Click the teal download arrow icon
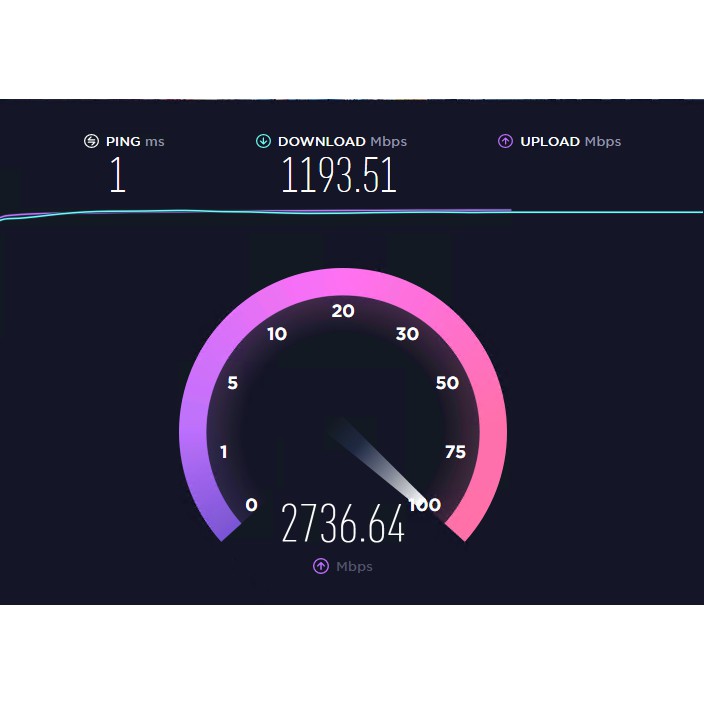704x704 pixels. 263,141
